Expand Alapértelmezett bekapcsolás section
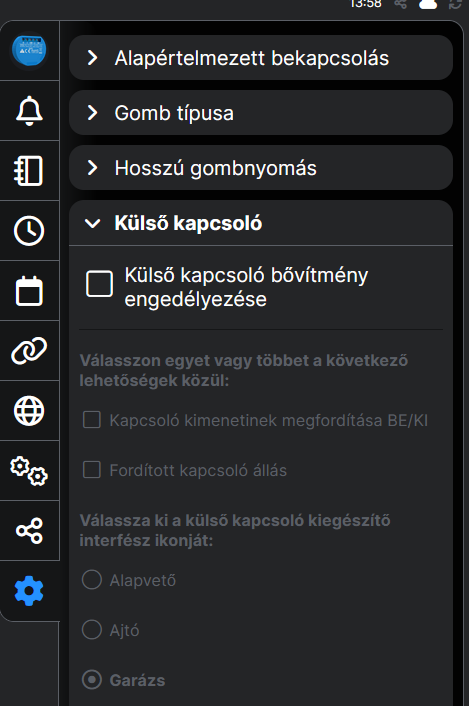 [261, 58]
